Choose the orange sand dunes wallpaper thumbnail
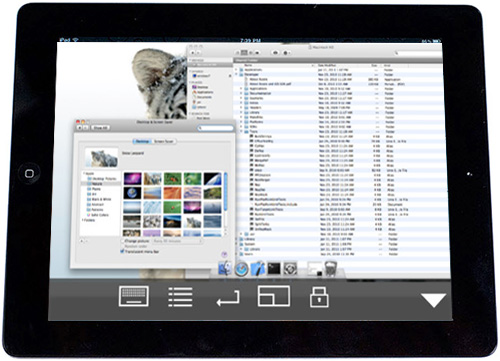This screenshot has width=500, height=361. tap(172, 193)
